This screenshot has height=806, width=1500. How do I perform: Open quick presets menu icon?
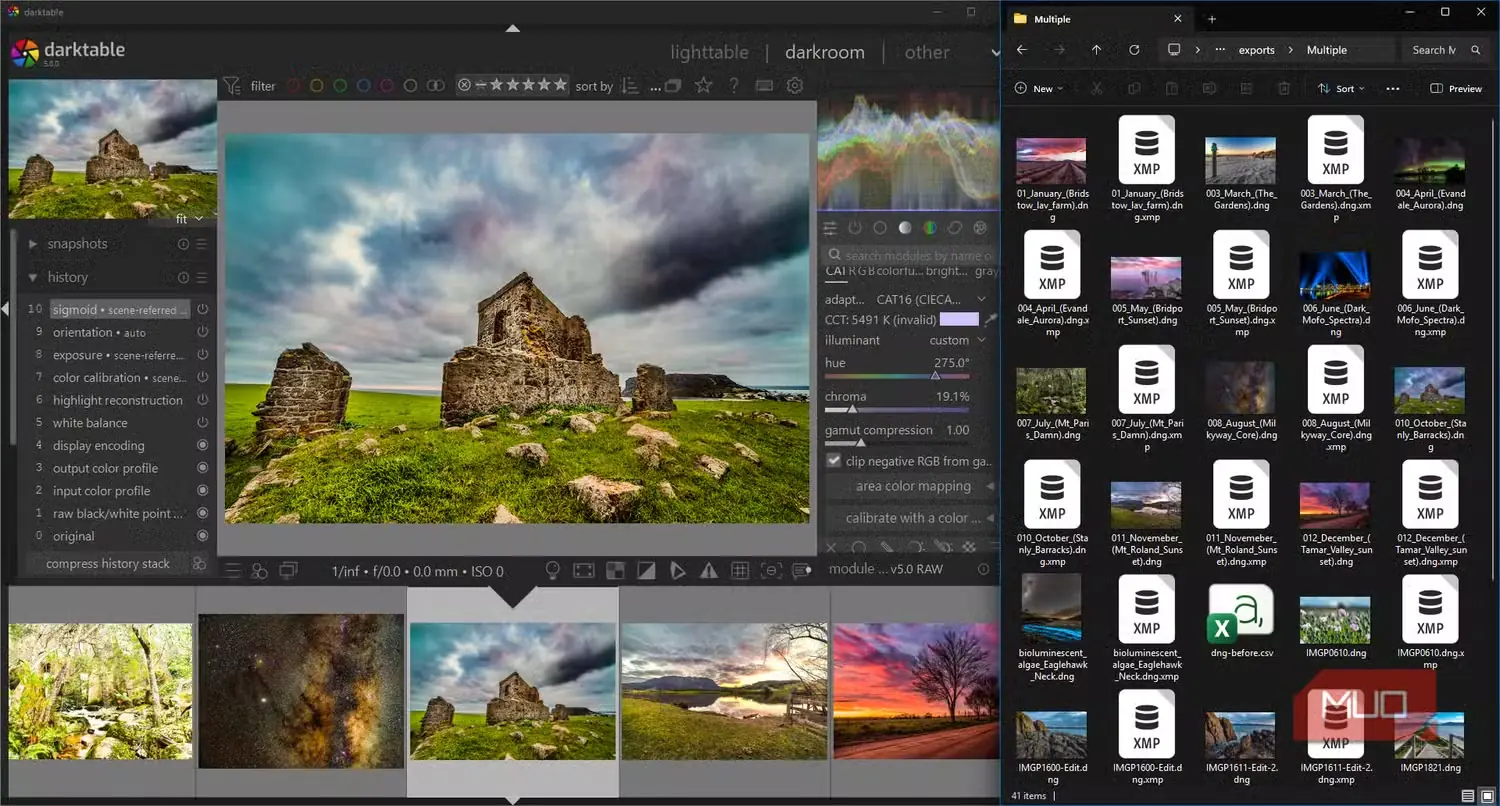pos(232,571)
